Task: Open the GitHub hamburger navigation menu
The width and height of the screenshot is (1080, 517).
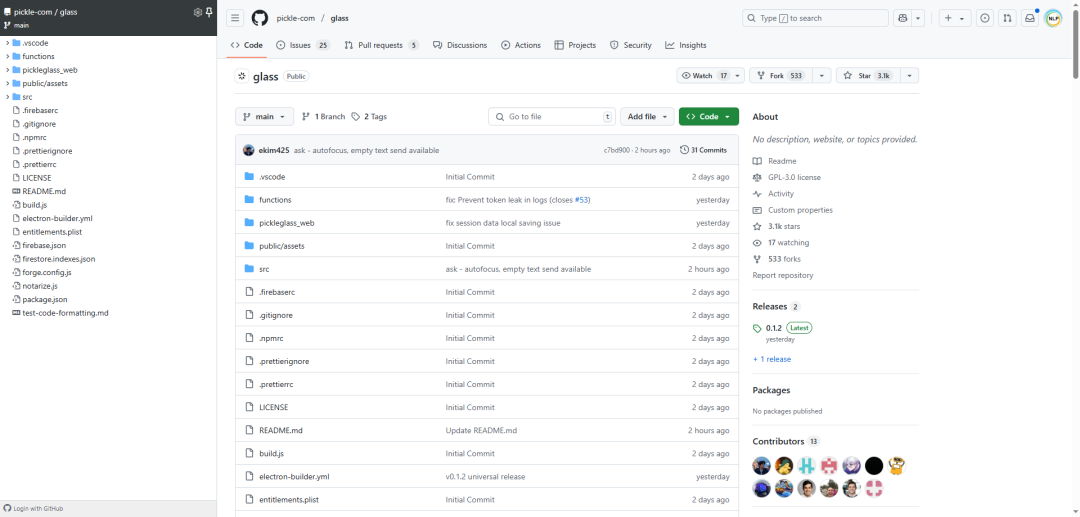Action: coord(236,19)
